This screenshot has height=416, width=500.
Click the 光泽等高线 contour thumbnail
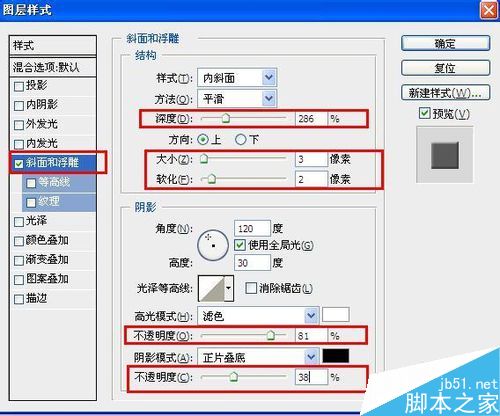click(211, 288)
